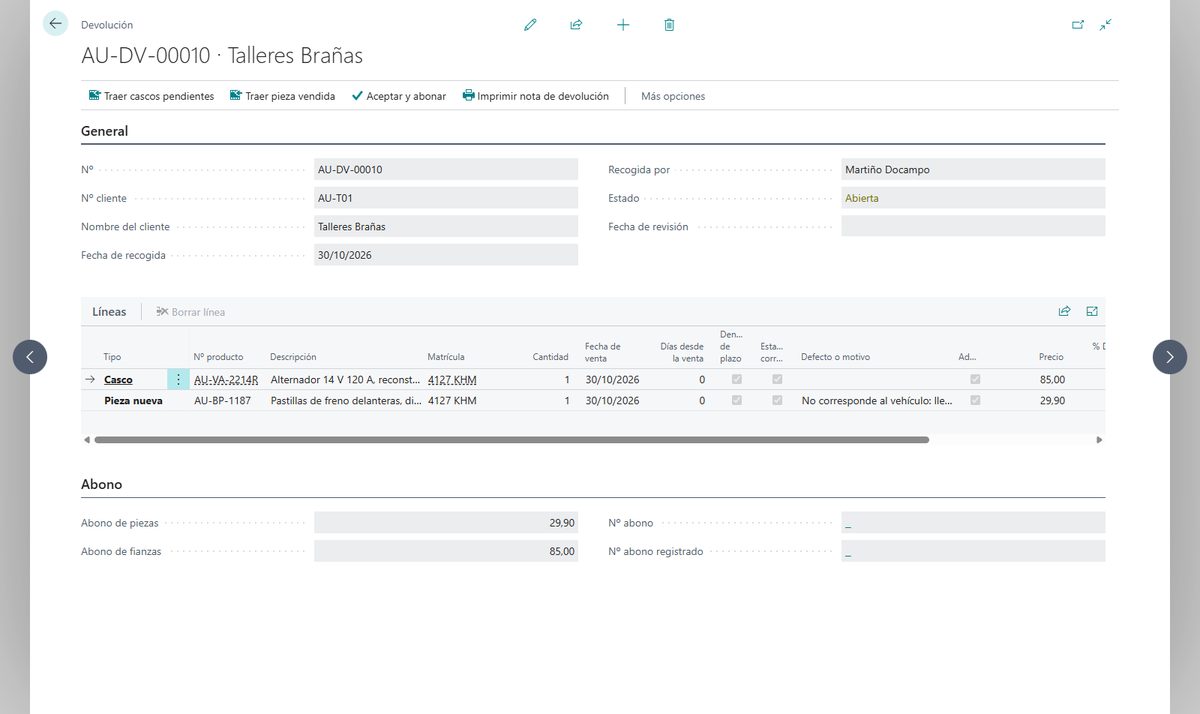Go to the previous record with the left chevron
1200x714 pixels.
pyautogui.click(x=30, y=357)
